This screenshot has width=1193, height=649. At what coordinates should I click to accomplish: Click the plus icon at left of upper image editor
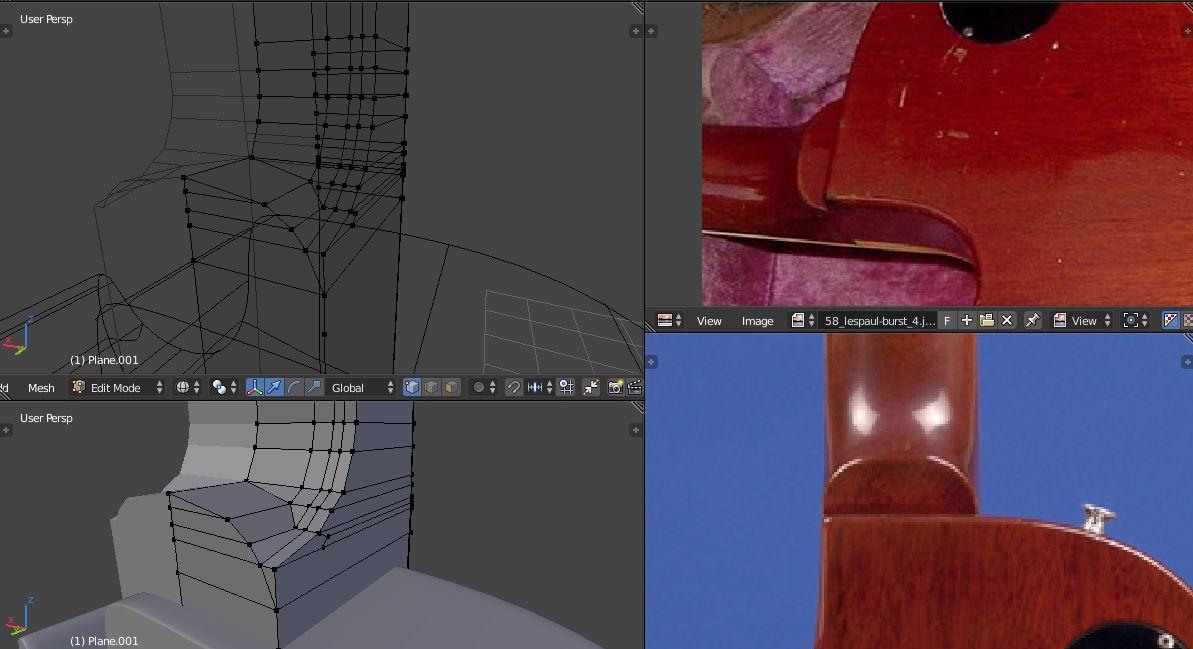pos(651,31)
